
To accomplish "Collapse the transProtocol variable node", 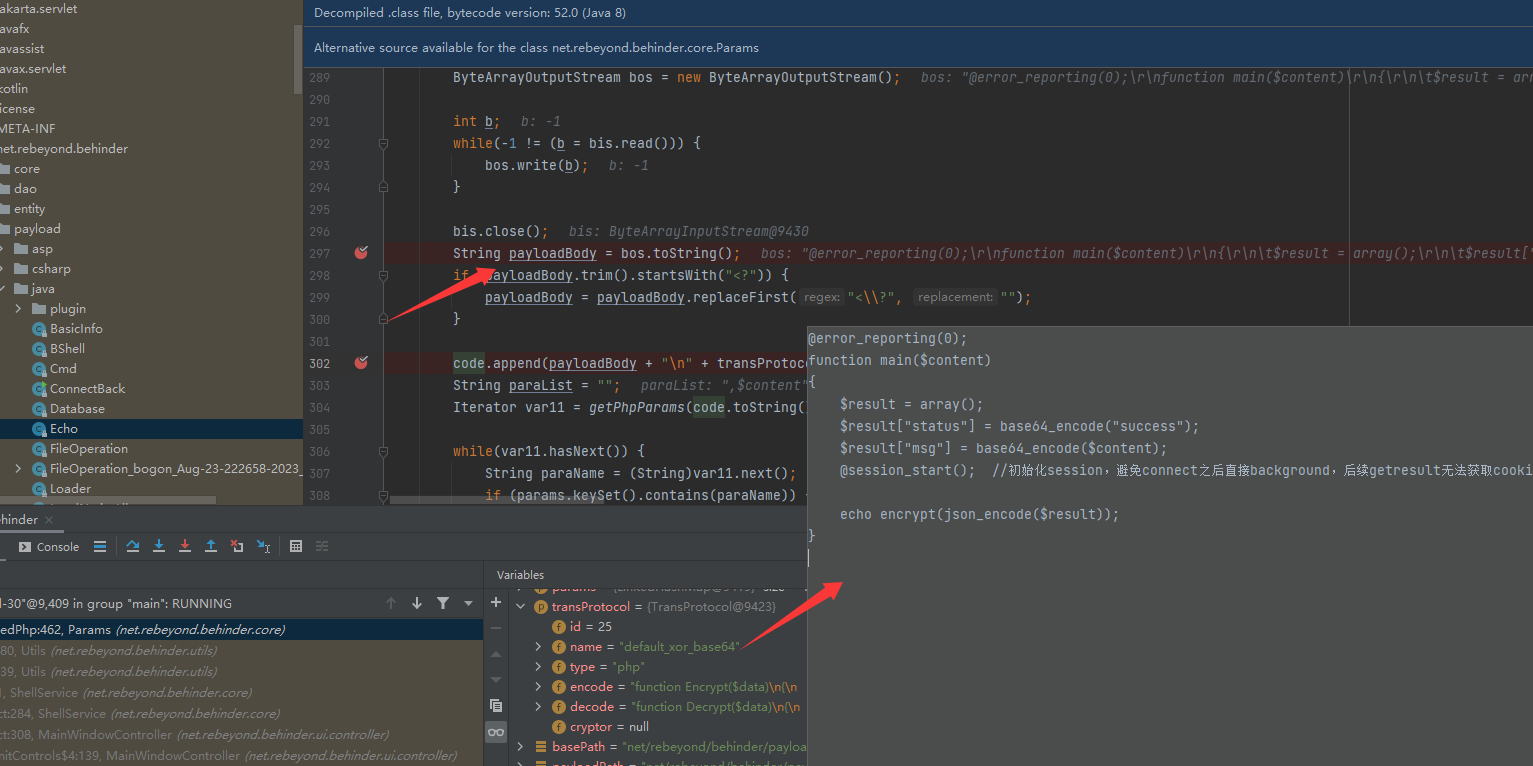I will pos(520,607).
